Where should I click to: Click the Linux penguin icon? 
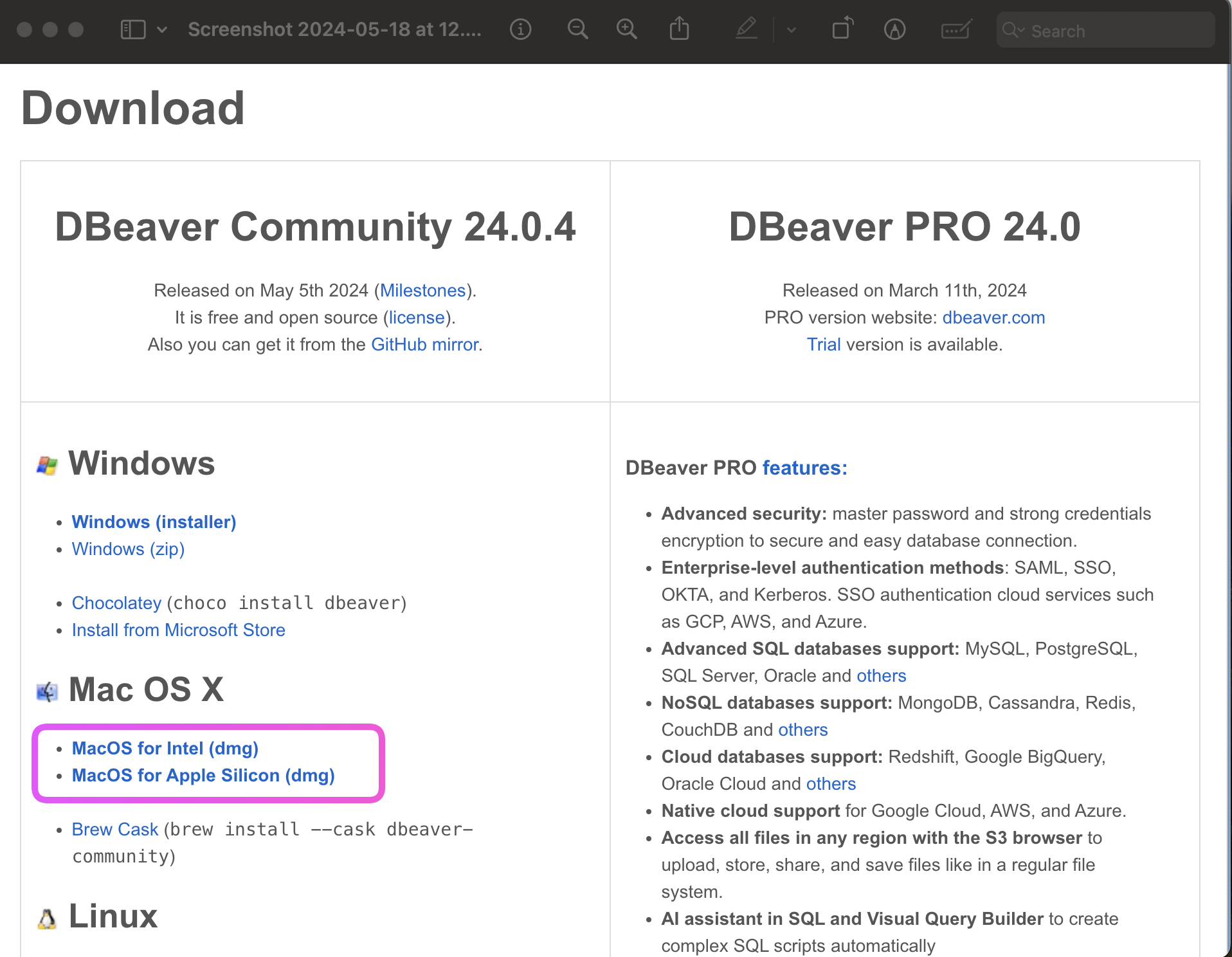click(x=46, y=918)
